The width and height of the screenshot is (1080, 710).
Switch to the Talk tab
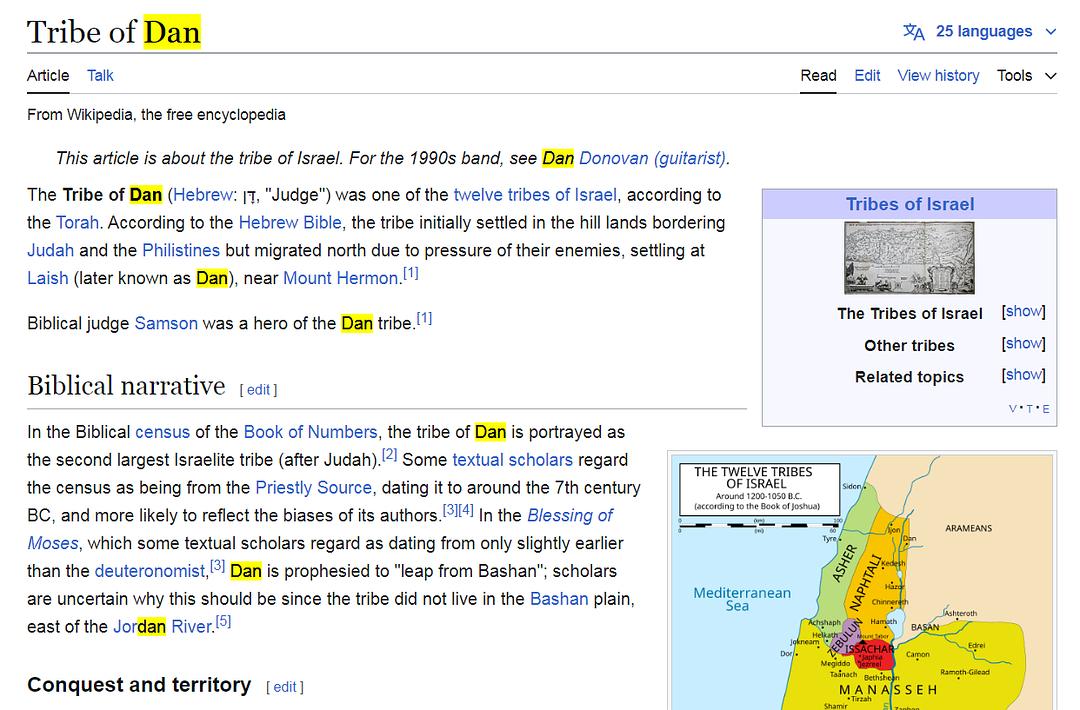pyautogui.click(x=100, y=76)
